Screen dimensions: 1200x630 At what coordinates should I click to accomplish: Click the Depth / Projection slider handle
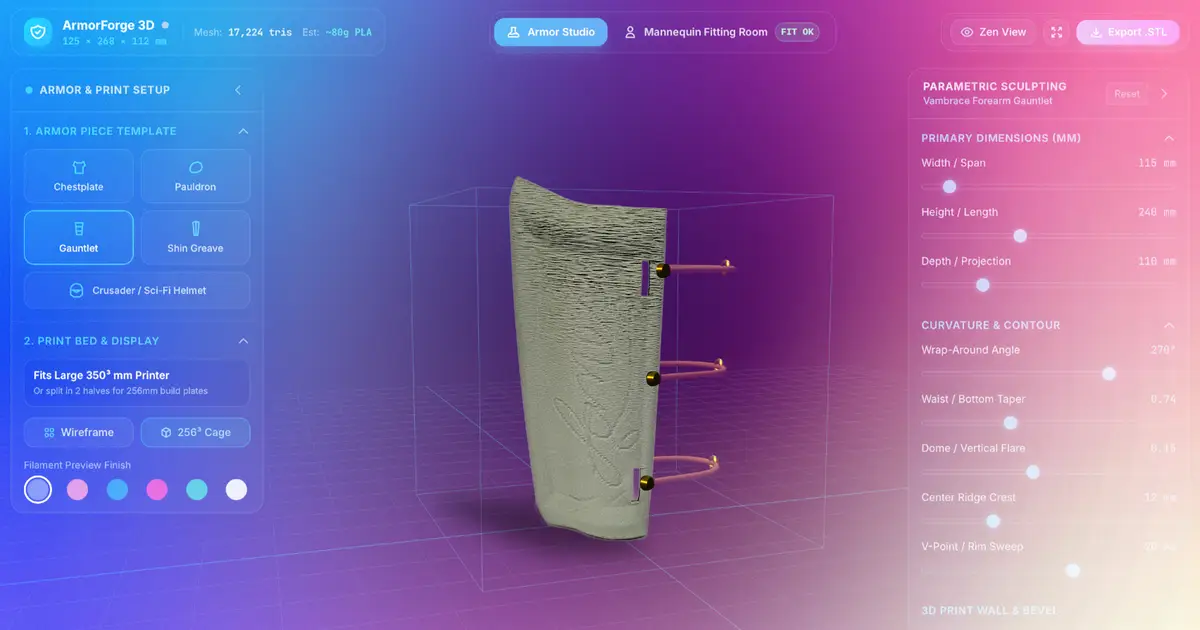click(x=983, y=285)
